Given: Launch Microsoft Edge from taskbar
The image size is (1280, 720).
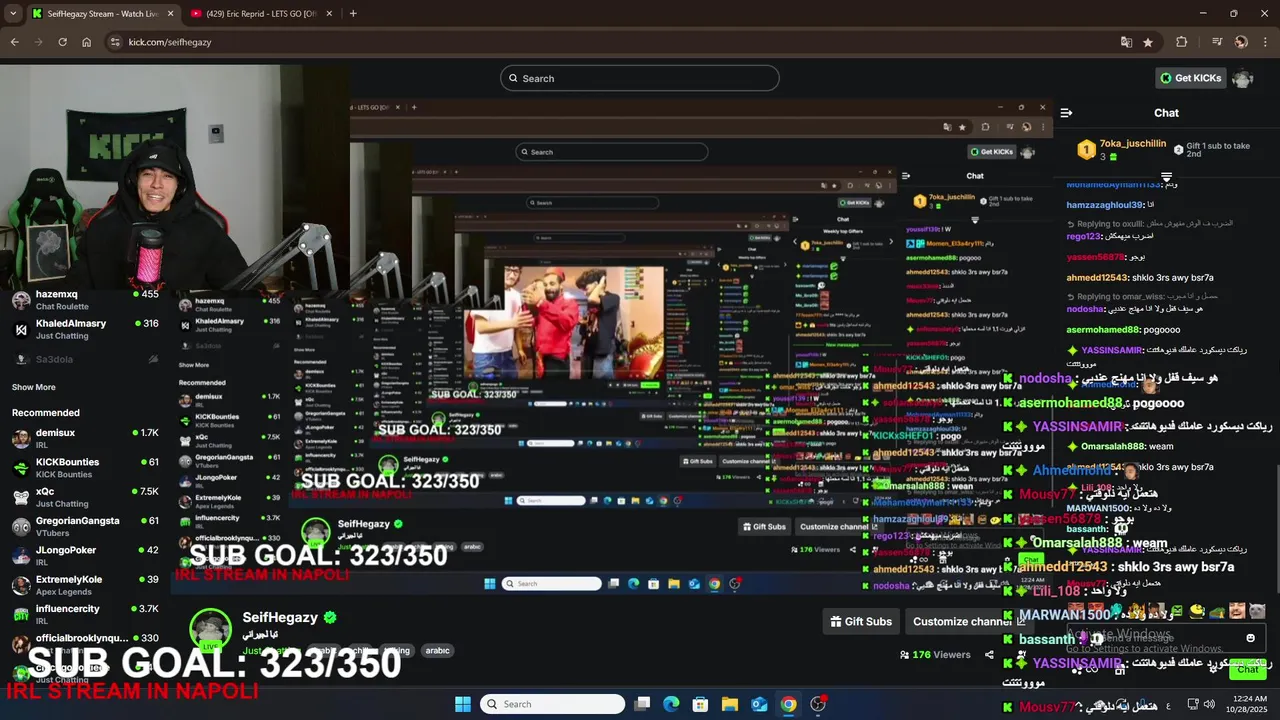Looking at the screenshot, I should [671, 704].
